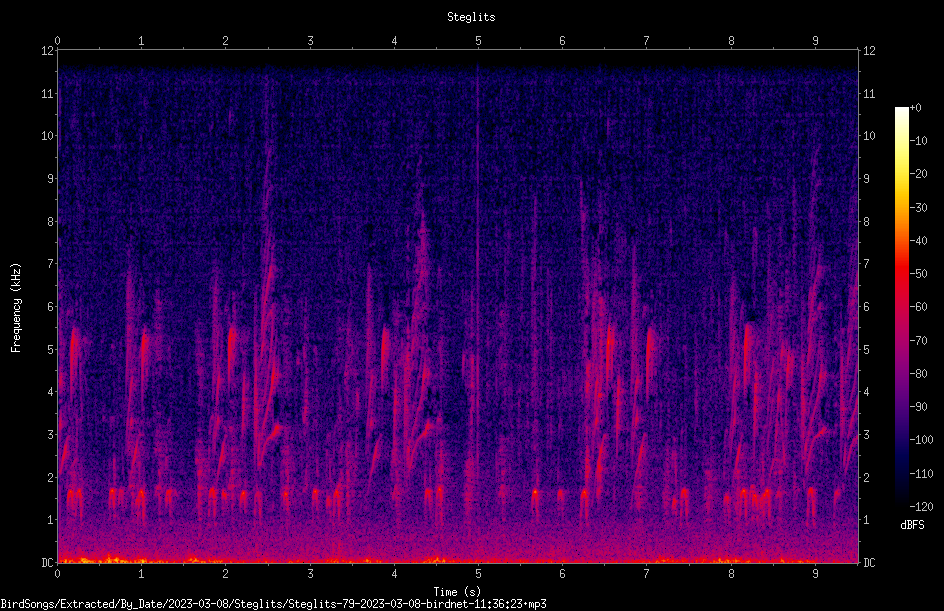944x611 pixels.
Task: Click the 6 kHz label on right axis
Action: [866, 306]
